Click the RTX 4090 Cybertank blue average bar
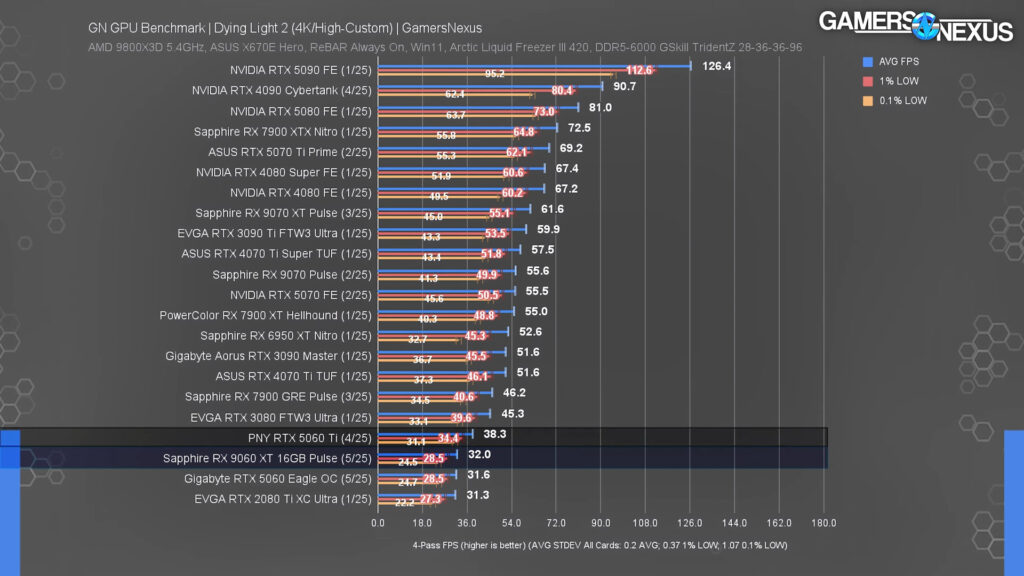Image resolution: width=1024 pixels, height=576 pixels. (490, 86)
